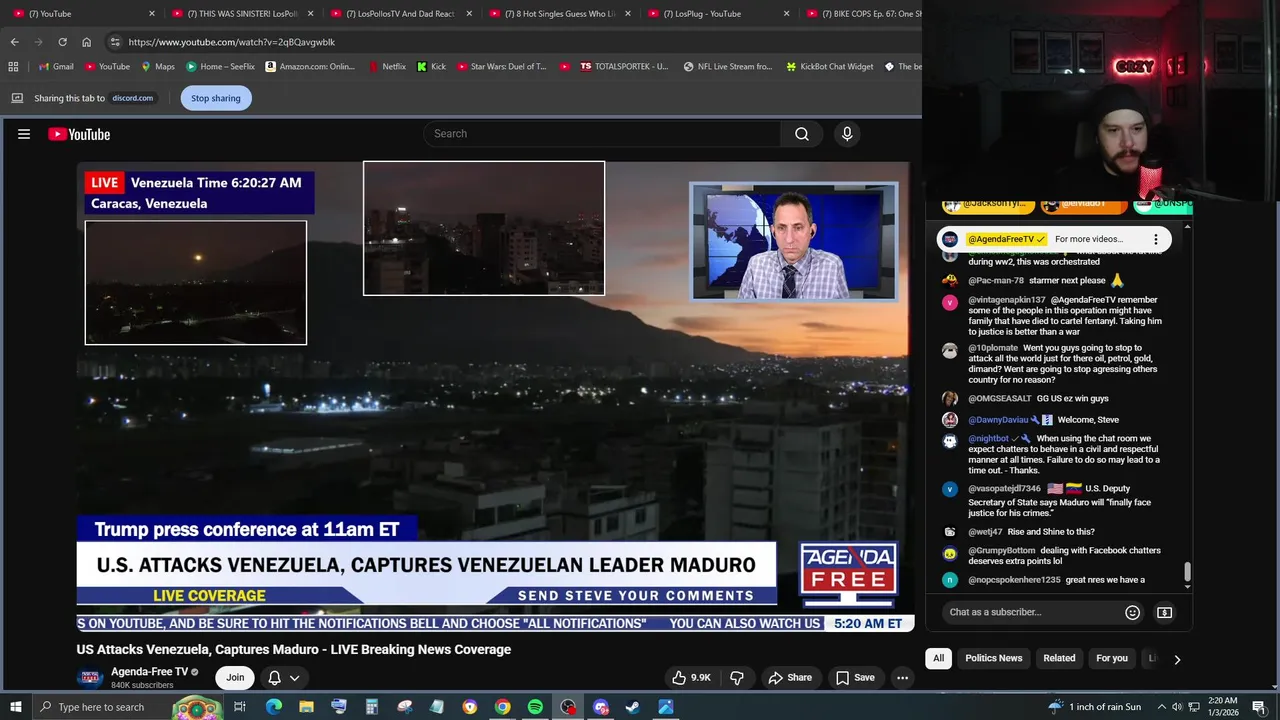Open File Explorer from the taskbar
Viewport: 1280px width, 720px height.
click(306, 707)
